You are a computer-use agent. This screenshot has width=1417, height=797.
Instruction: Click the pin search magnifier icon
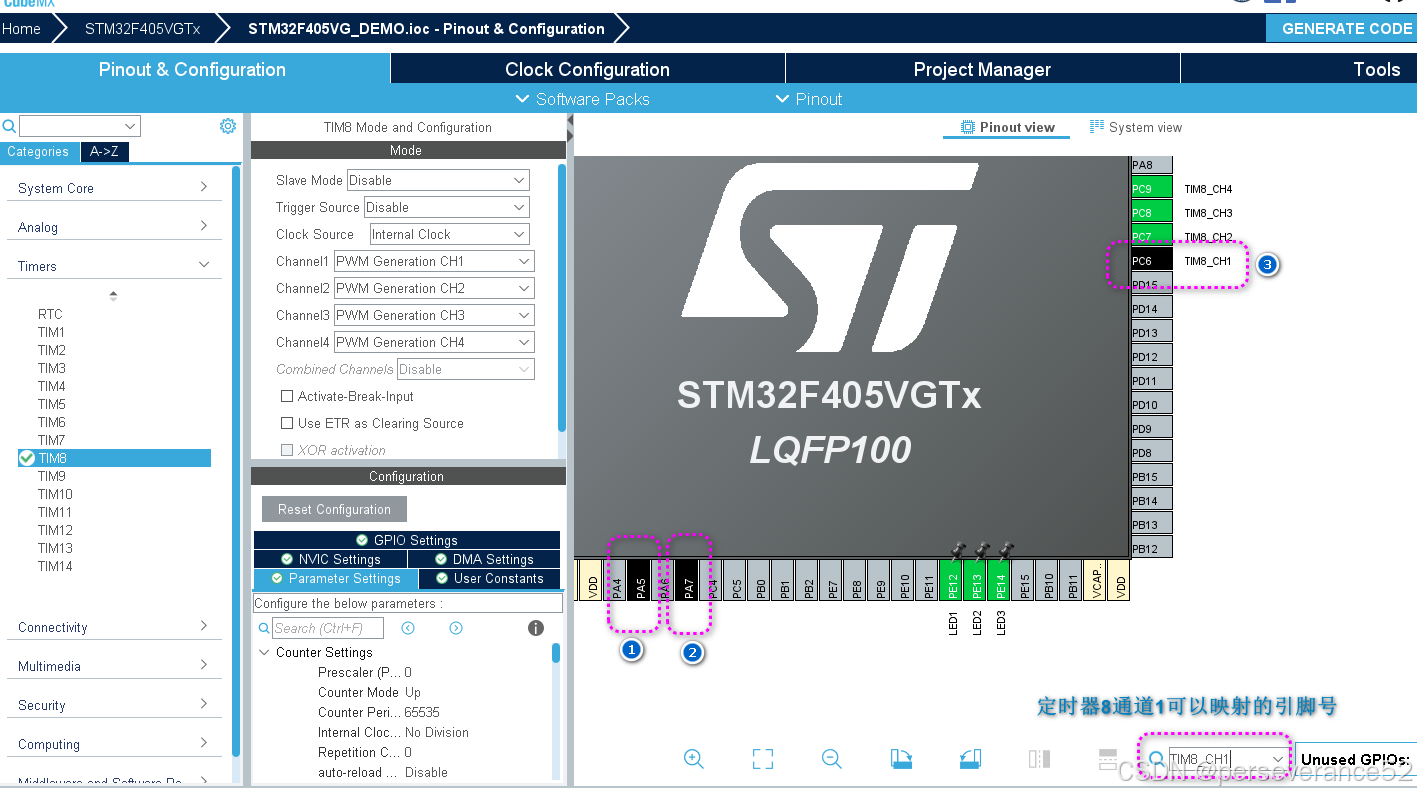[1156, 759]
